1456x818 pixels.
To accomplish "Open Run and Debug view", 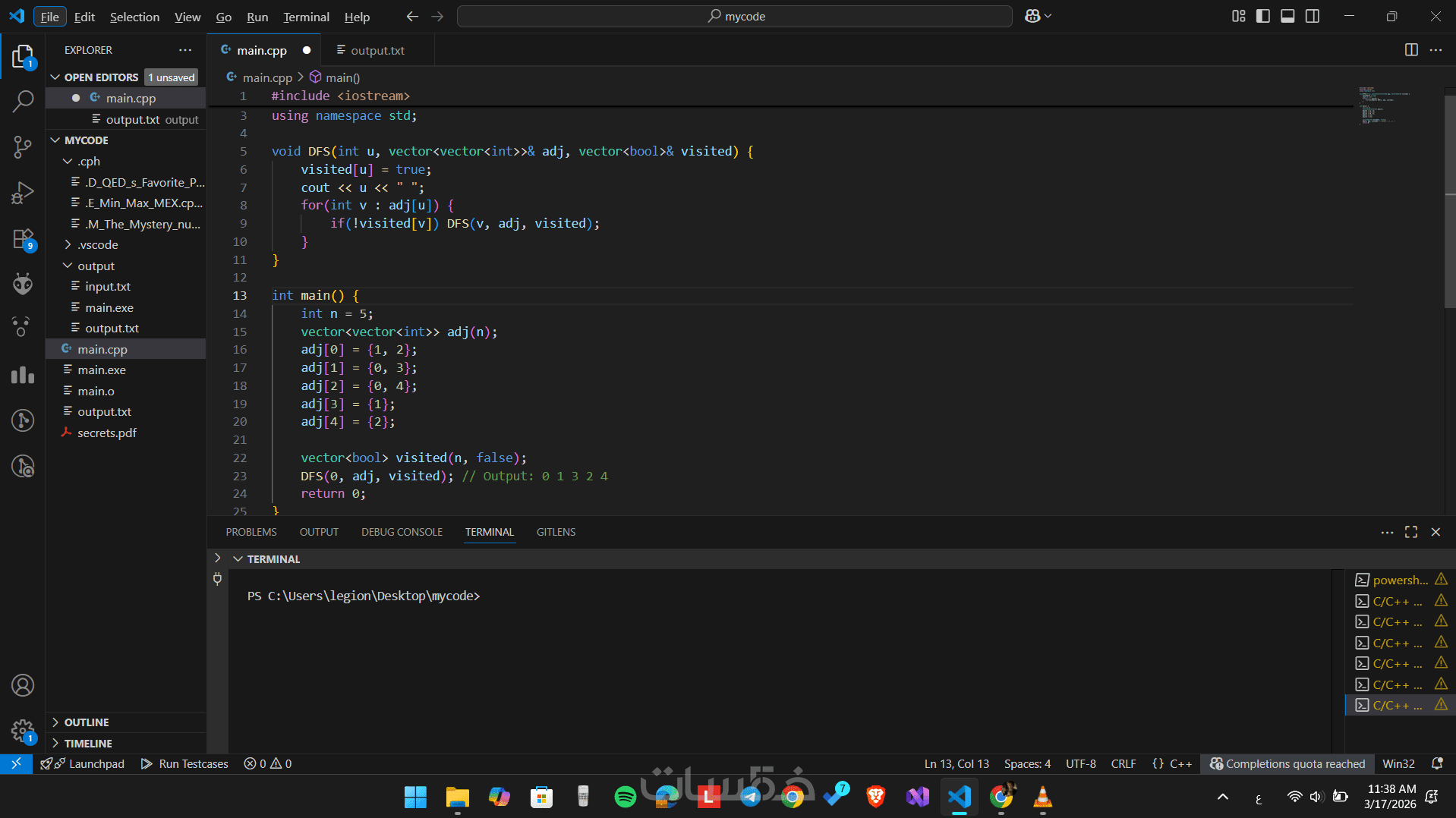I will 23,193.
